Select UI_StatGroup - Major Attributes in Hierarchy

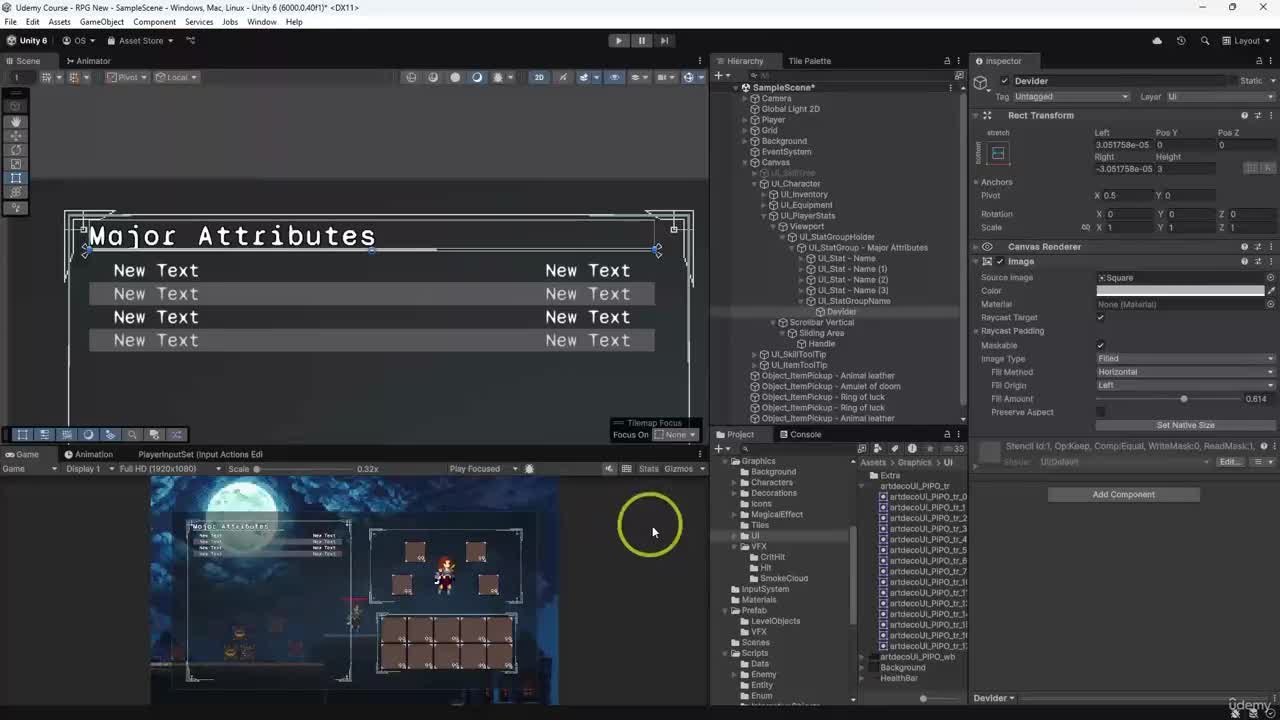pyautogui.click(x=868, y=248)
